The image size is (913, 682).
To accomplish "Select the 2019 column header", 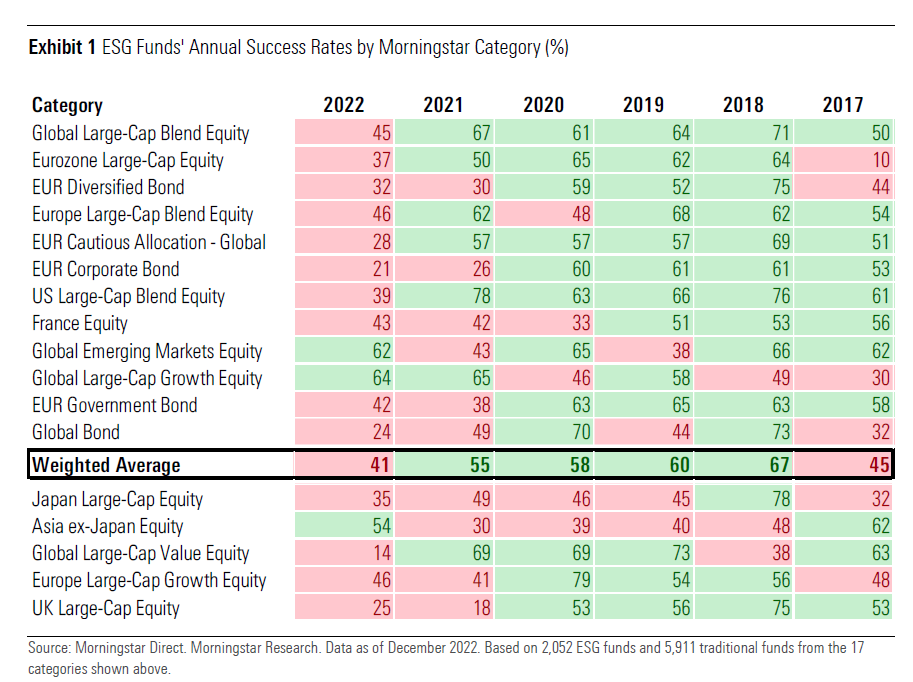I will pyautogui.click(x=643, y=105).
